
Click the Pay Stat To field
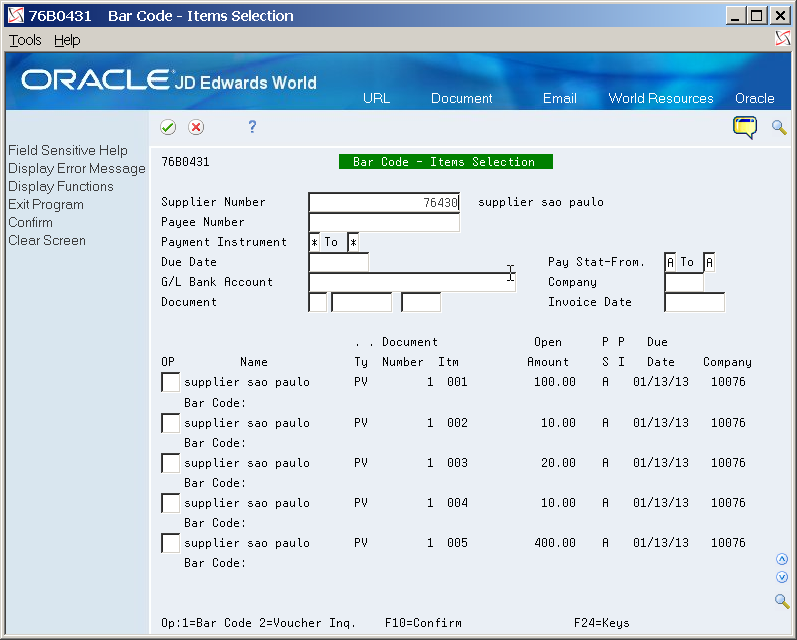[709, 262]
